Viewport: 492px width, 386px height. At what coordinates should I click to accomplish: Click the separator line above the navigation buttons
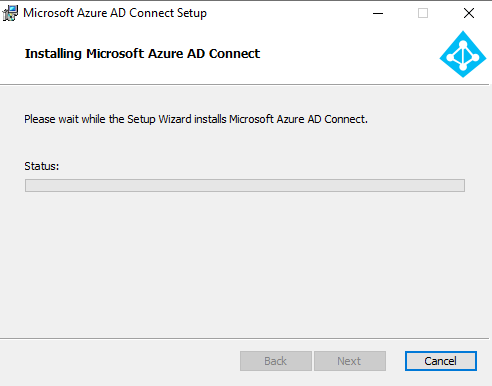[x=245, y=339]
